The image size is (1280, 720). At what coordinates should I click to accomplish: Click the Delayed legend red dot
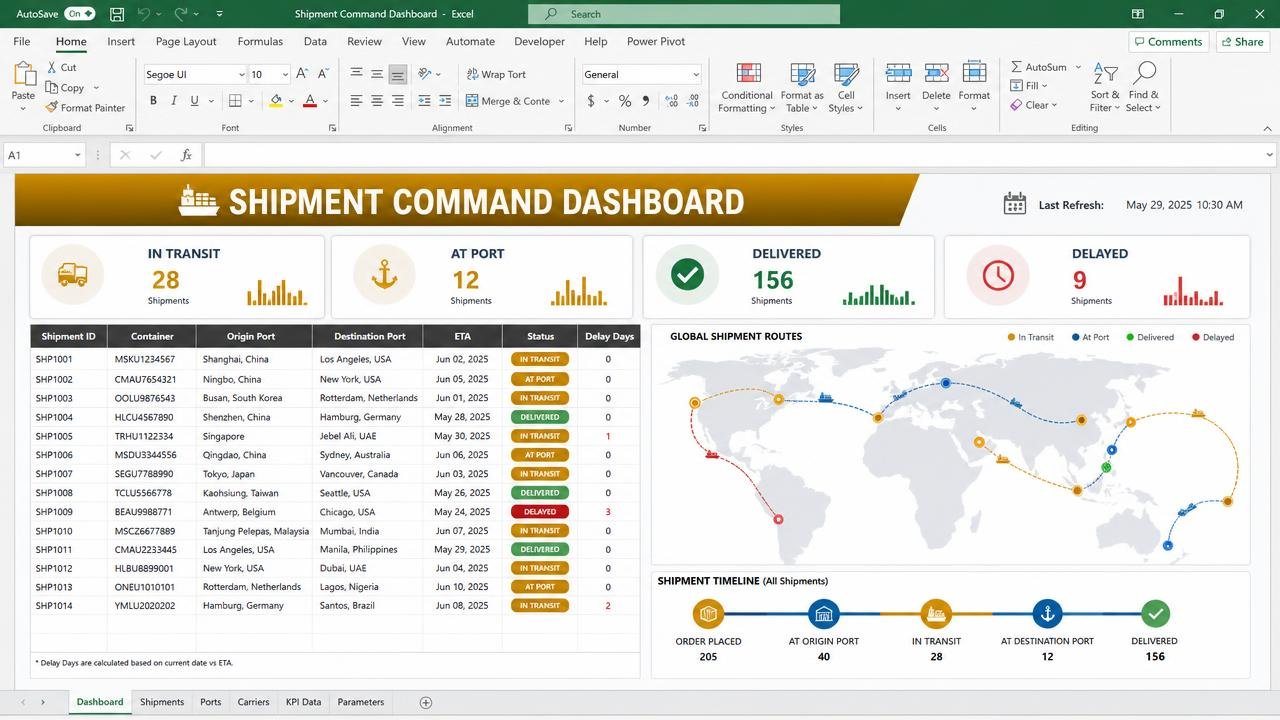tap(1195, 337)
